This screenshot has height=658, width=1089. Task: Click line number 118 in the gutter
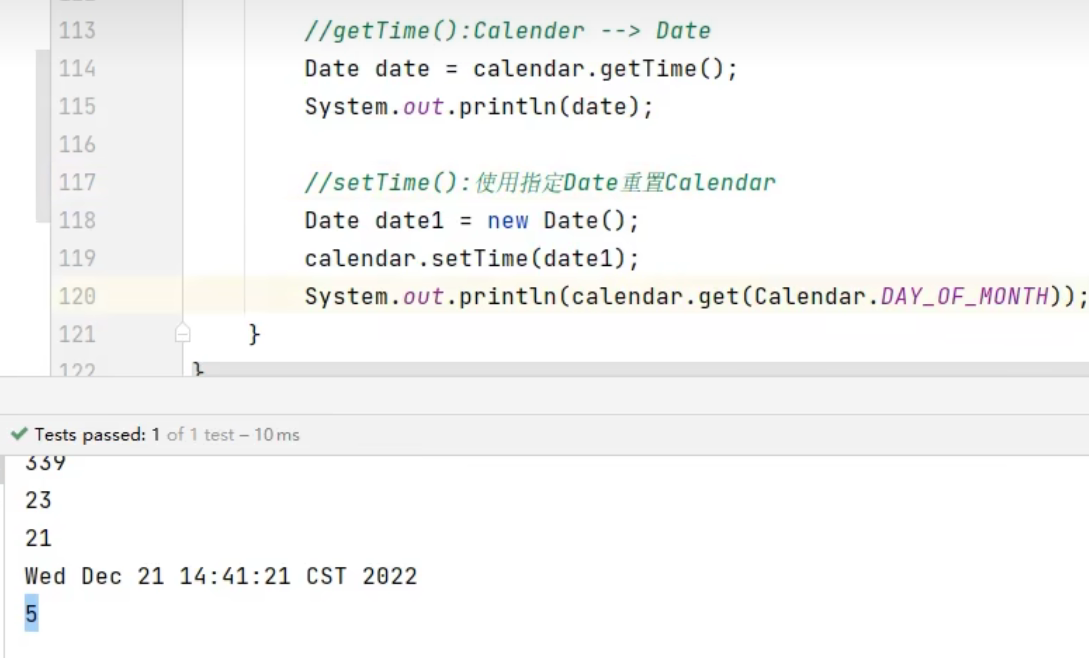point(77,220)
